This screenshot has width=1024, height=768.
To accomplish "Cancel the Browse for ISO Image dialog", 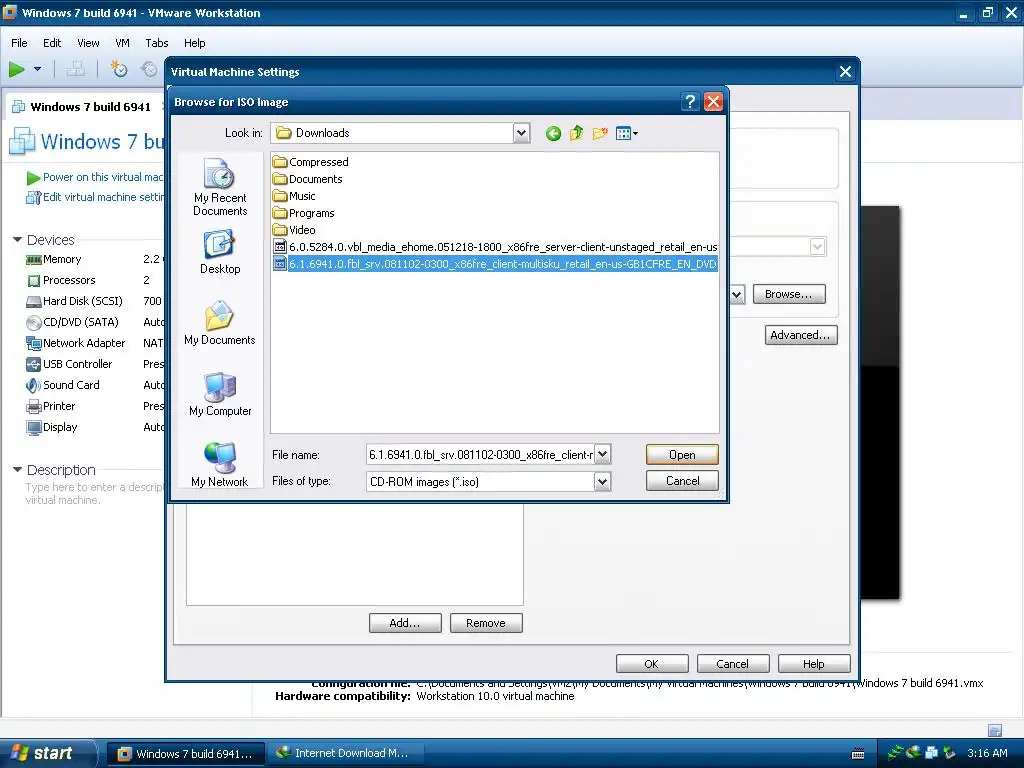I will point(682,481).
